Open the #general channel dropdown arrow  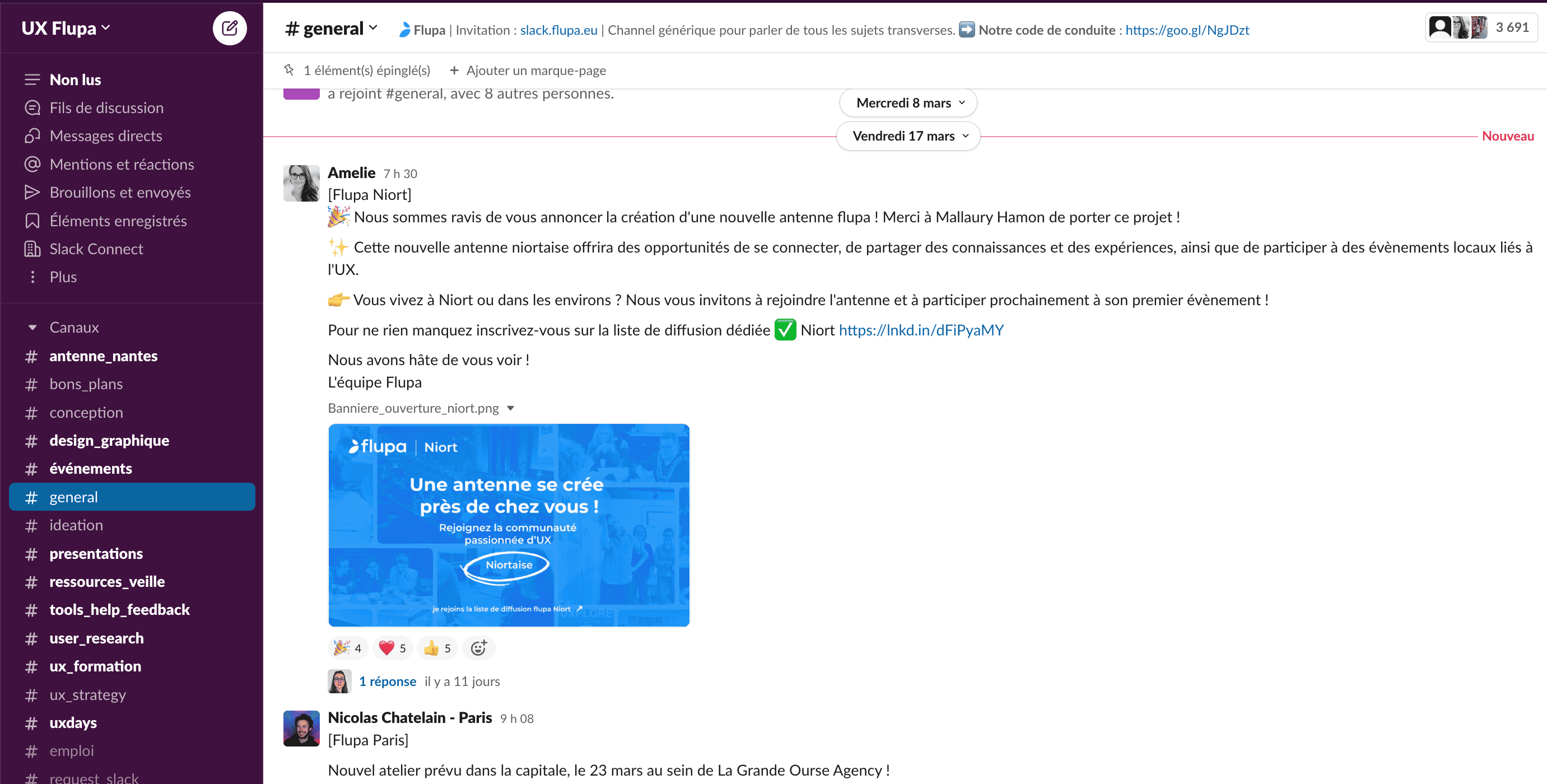click(376, 29)
